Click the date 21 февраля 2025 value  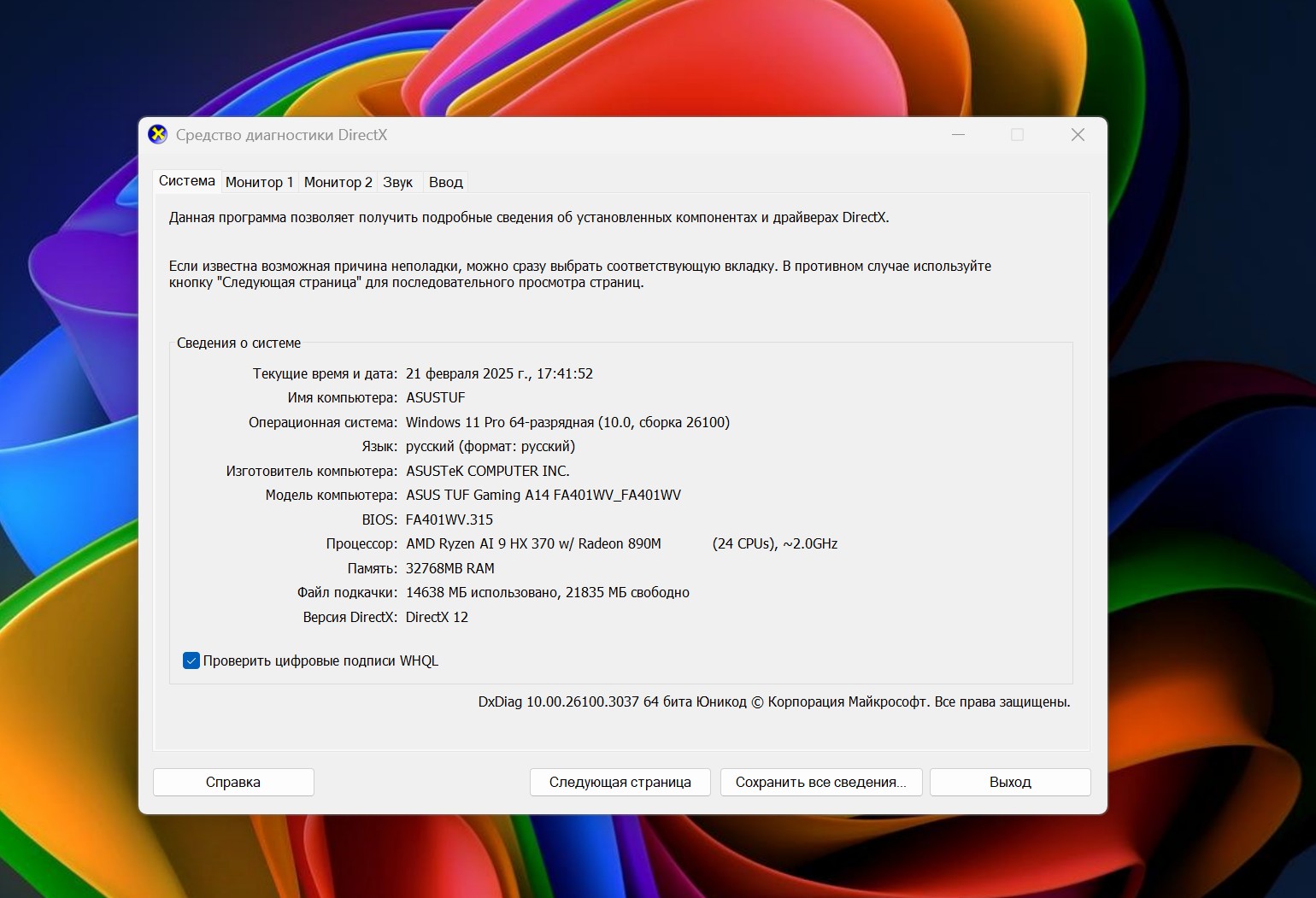500,373
